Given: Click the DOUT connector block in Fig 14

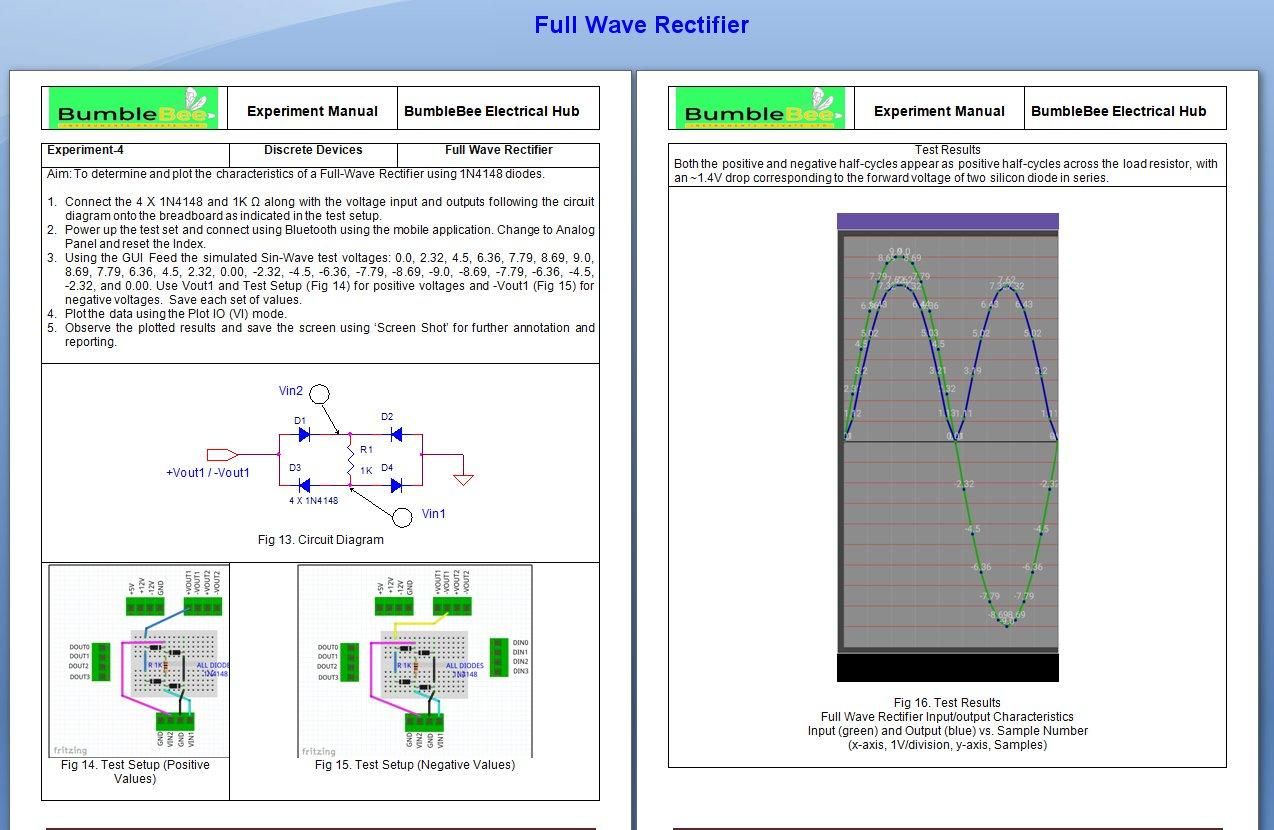Looking at the screenshot, I should point(101,662).
